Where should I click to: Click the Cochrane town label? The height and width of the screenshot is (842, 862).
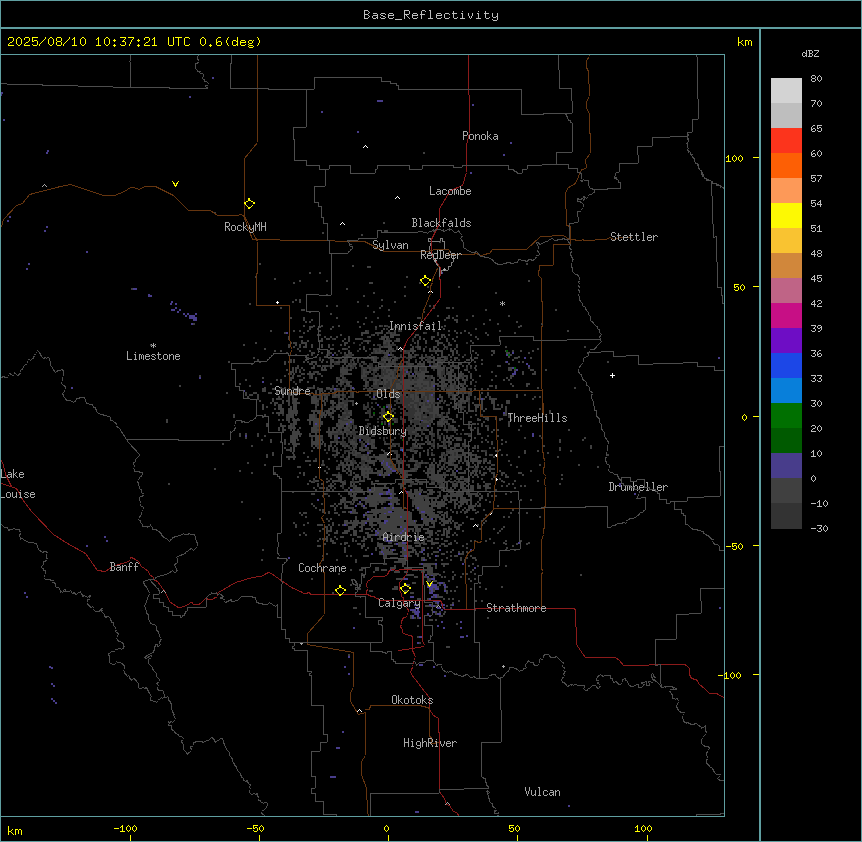pyautogui.click(x=322, y=568)
